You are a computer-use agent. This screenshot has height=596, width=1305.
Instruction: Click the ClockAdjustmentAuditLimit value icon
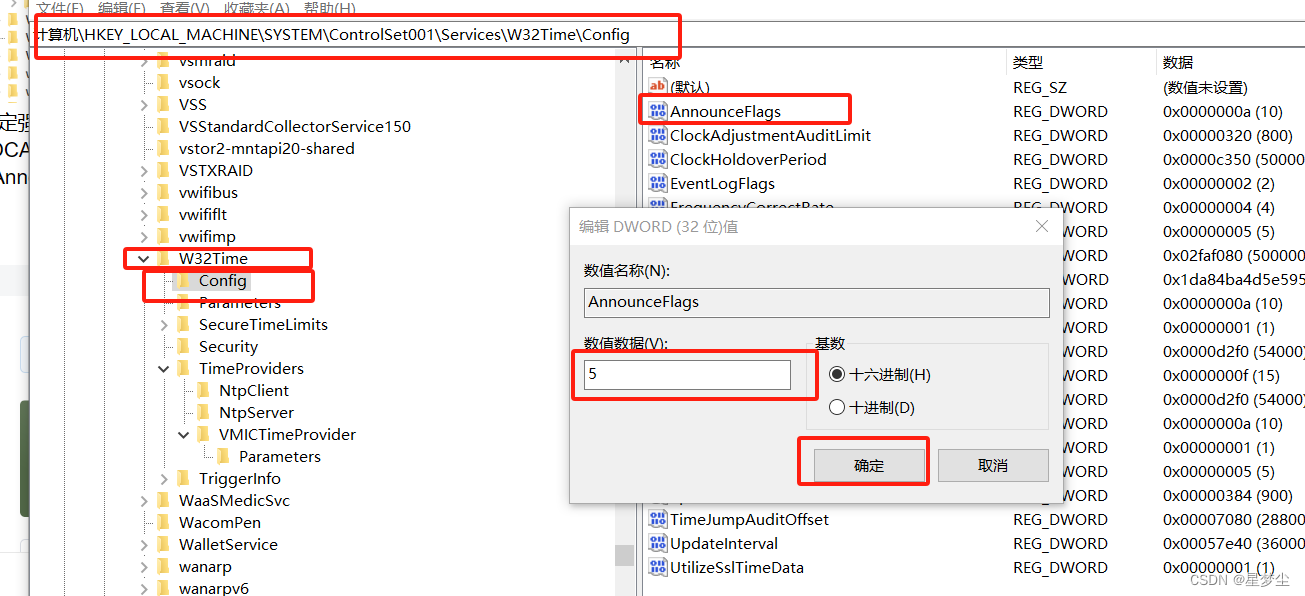tap(657, 135)
